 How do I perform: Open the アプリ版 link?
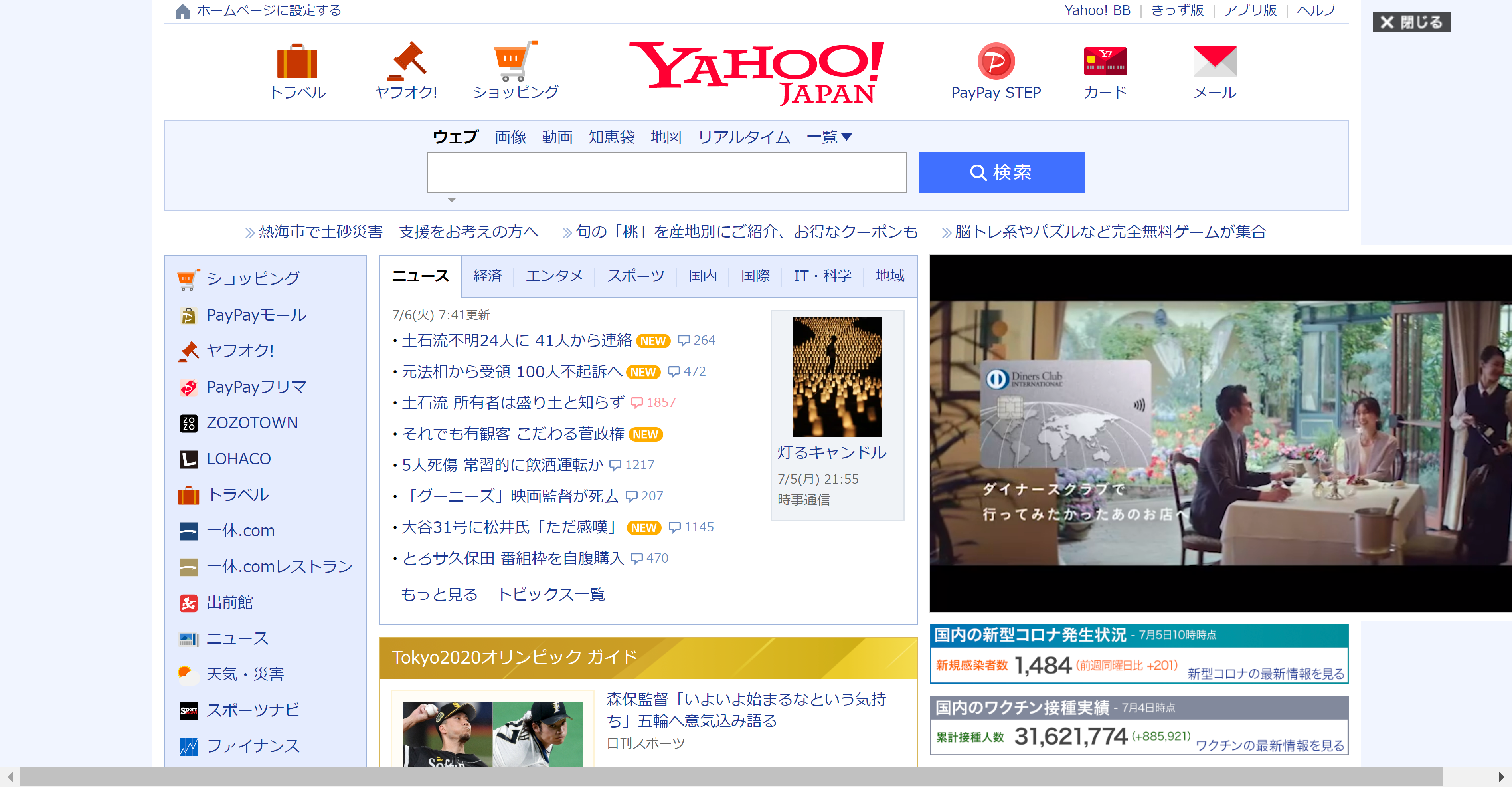pos(1250,10)
